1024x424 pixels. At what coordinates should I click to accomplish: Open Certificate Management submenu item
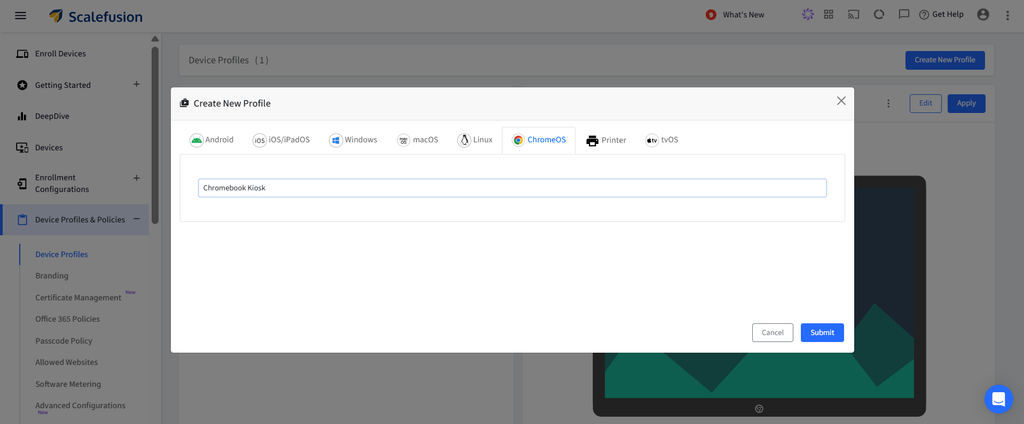pos(78,297)
